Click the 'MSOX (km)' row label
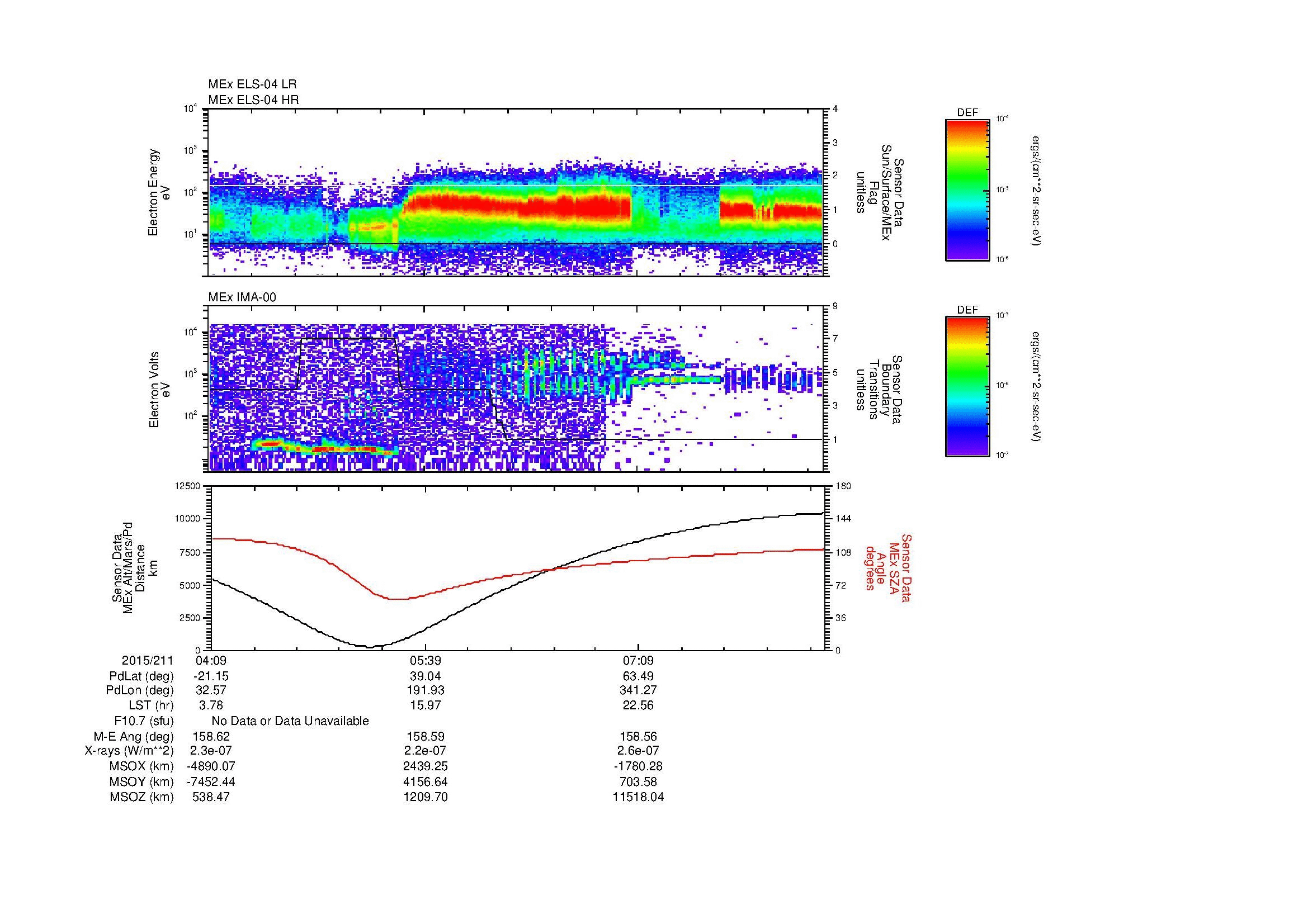The image size is (1308, 924). coord(142,766)
